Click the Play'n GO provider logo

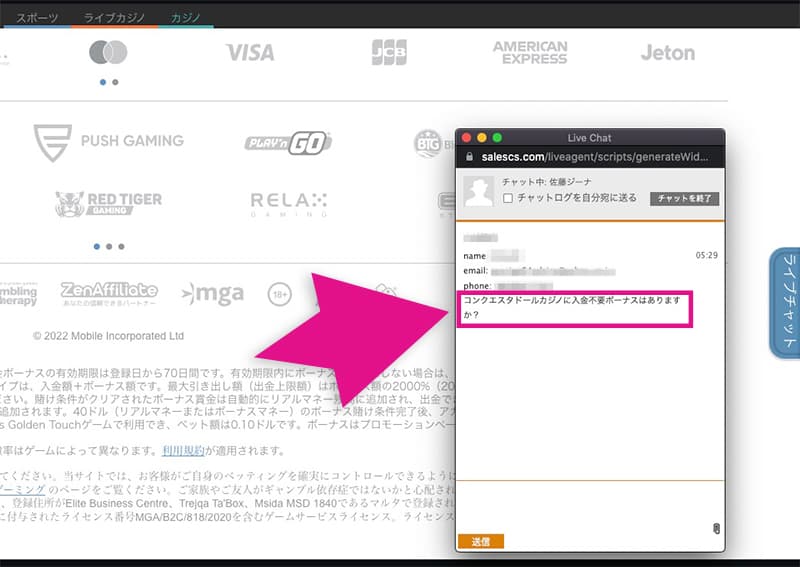(288, 143)
